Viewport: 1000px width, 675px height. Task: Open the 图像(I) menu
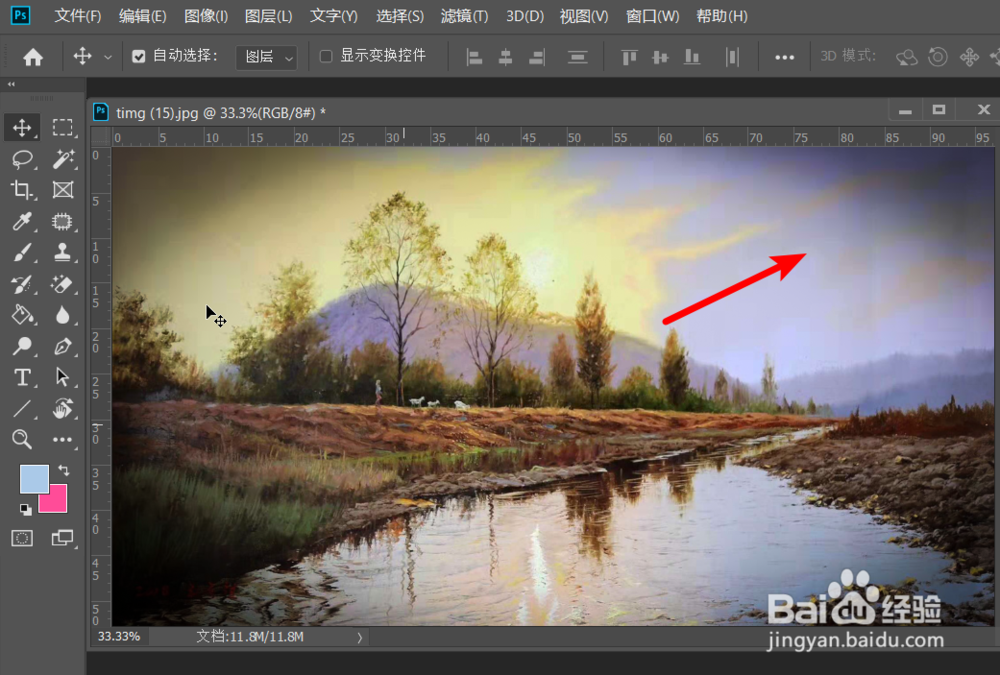[206, 16]
